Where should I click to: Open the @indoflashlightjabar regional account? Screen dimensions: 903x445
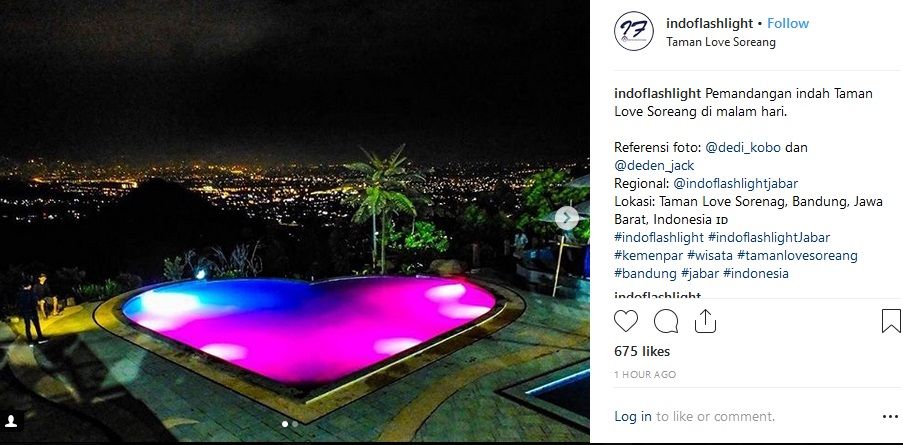[735, 184]
